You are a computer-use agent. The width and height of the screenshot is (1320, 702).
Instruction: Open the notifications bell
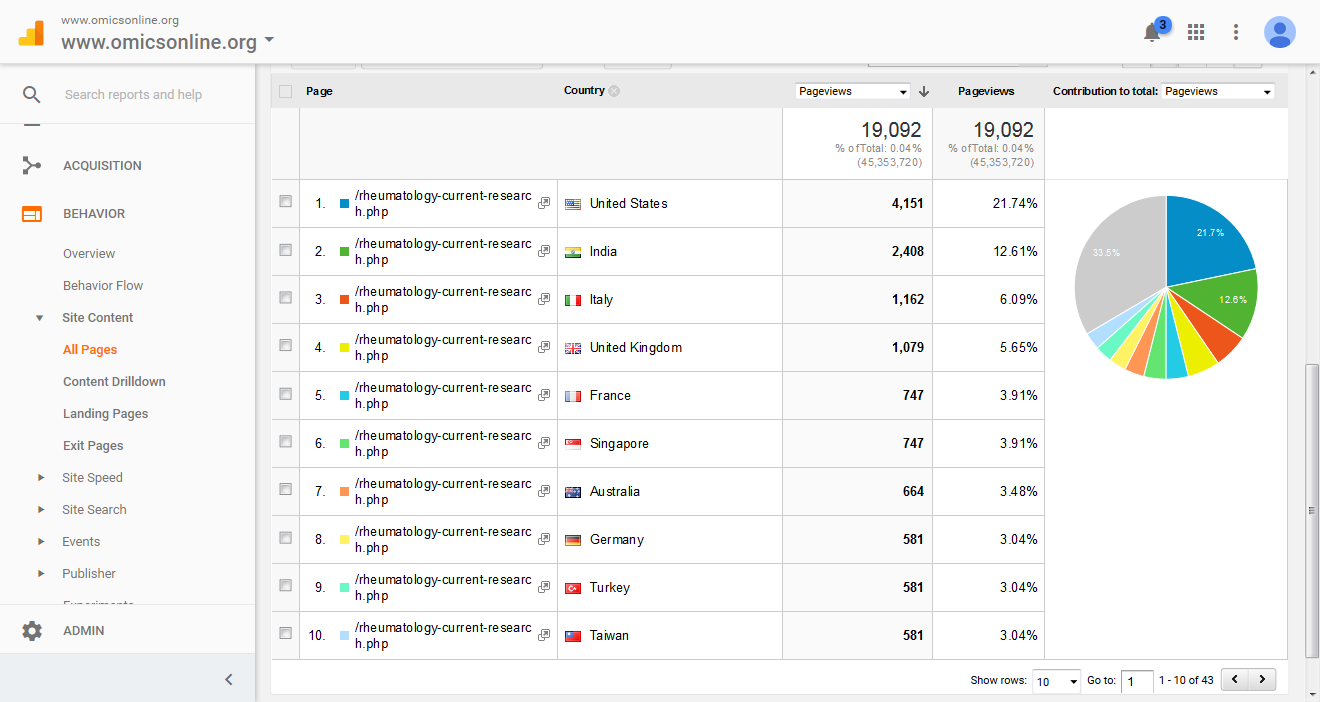point(1152,32)
